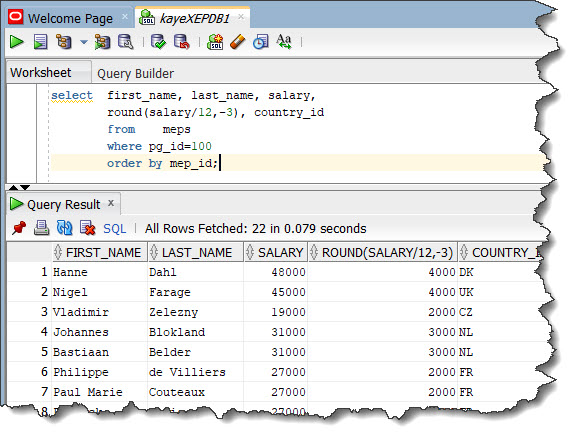Click the SQL link in result toolbar
This screenshot has width=581, height=445.
[x=114, y=229]
